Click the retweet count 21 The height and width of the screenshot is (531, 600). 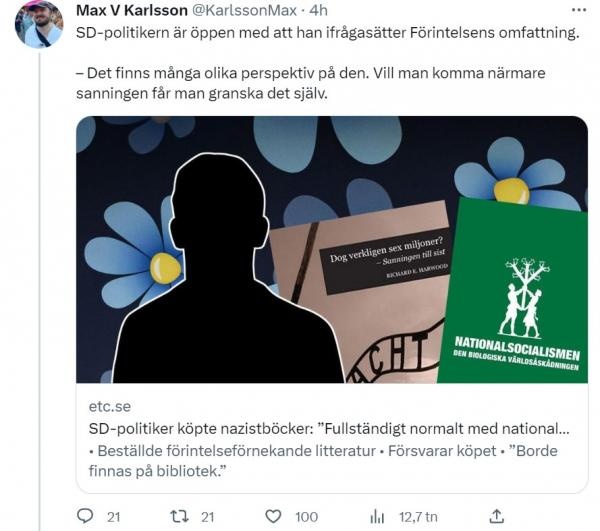207,517
